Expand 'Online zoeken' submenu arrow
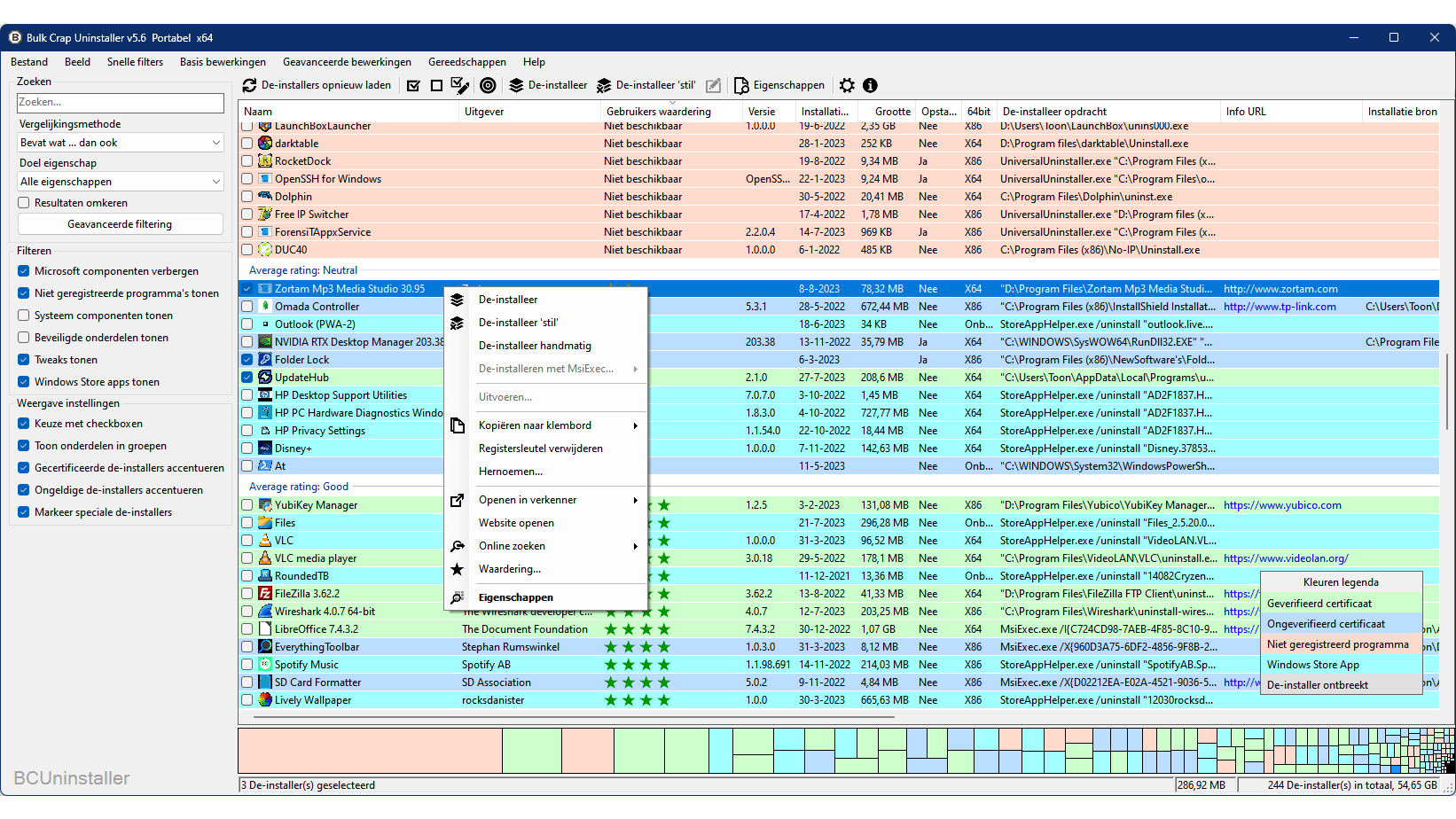 point(636,546)
